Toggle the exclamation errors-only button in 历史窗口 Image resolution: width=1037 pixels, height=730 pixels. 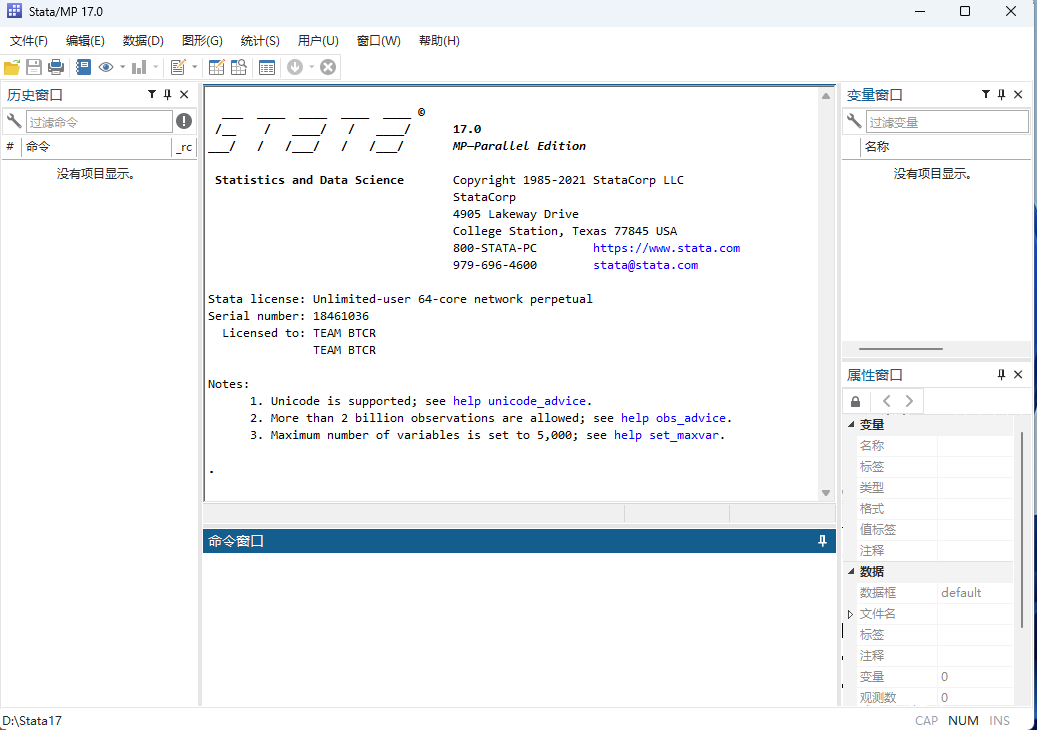click(184, 121)
